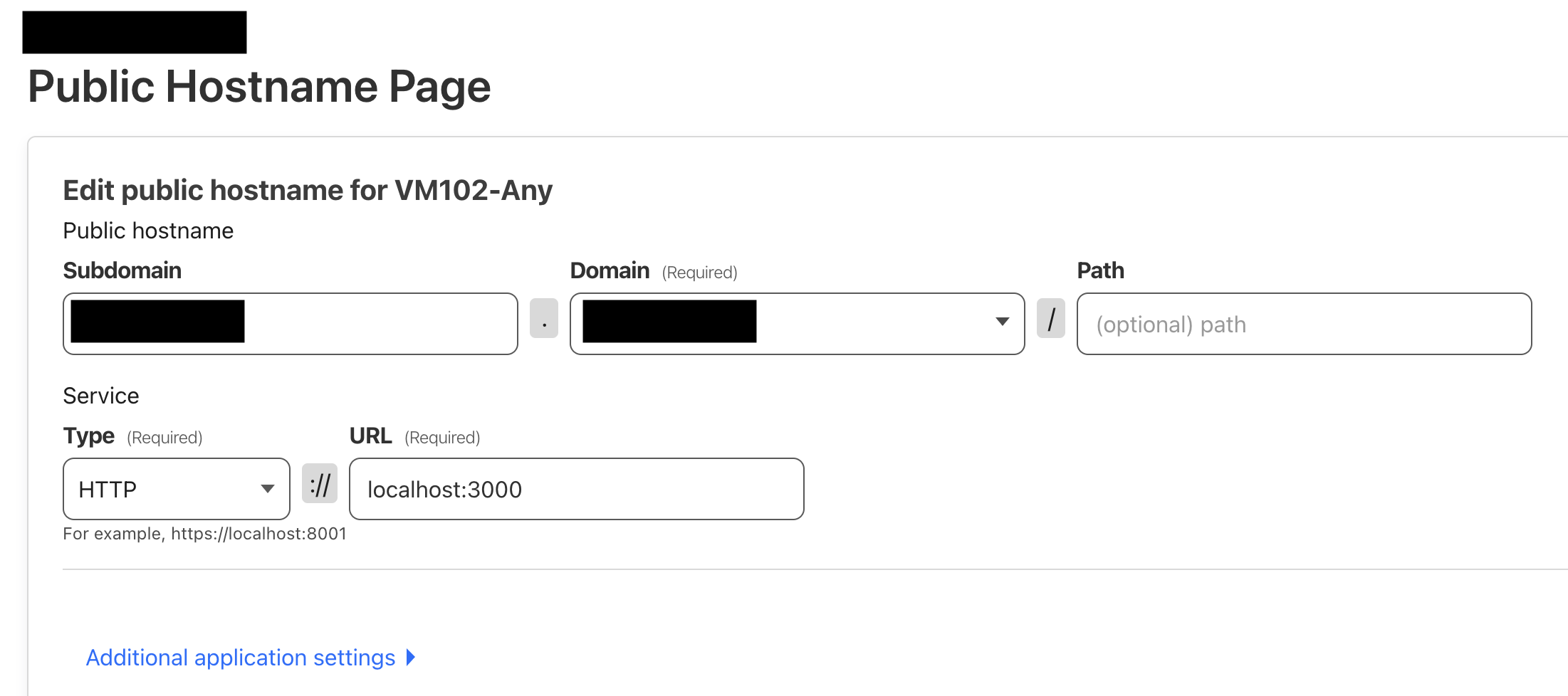Click the slash separator before the Path field

click(1050, 318)
